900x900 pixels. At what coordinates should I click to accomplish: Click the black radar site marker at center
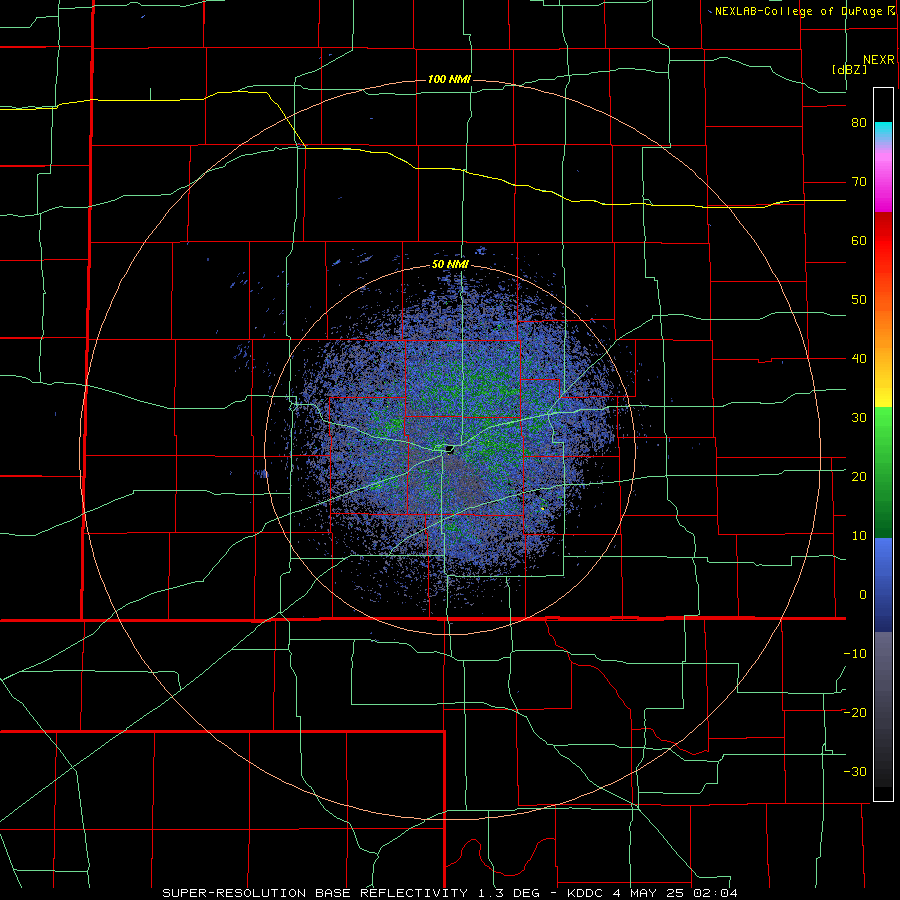[x=449, y=449]
